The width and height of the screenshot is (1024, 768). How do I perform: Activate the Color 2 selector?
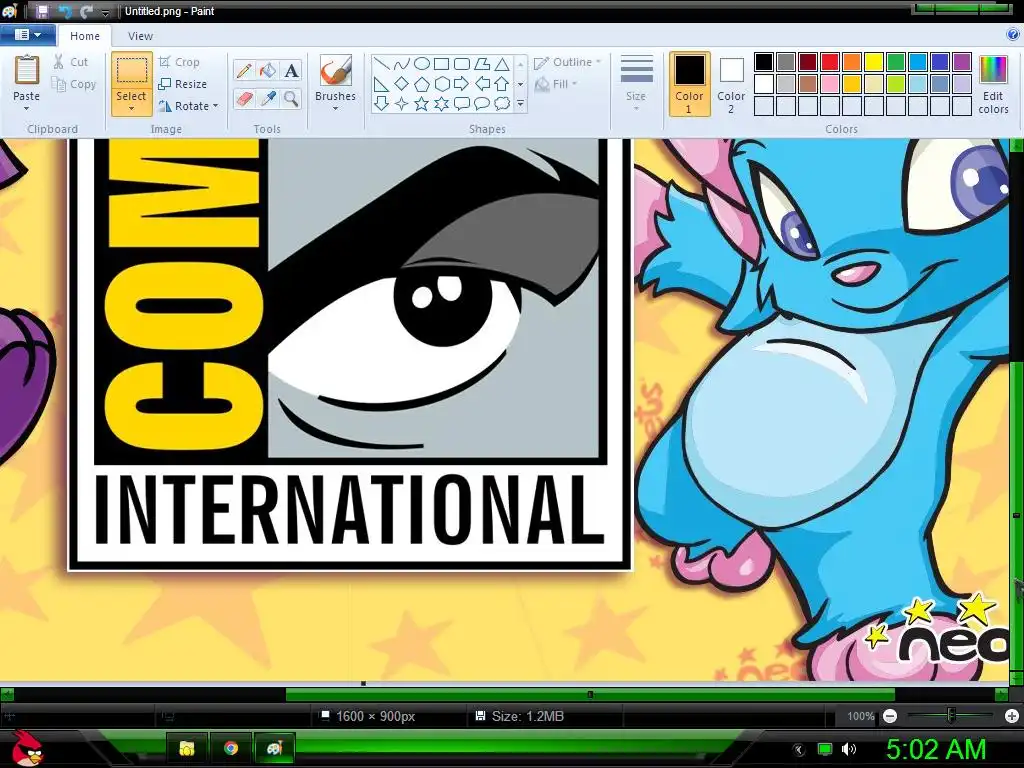point(731,84)
